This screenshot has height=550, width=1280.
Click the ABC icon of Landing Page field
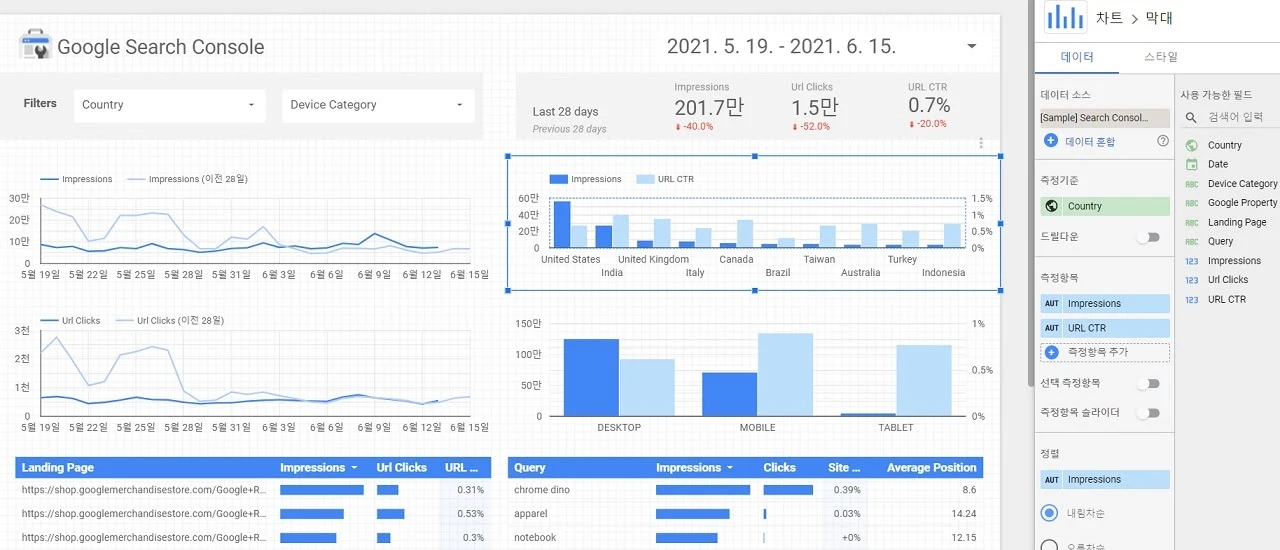coord(1192,222)
